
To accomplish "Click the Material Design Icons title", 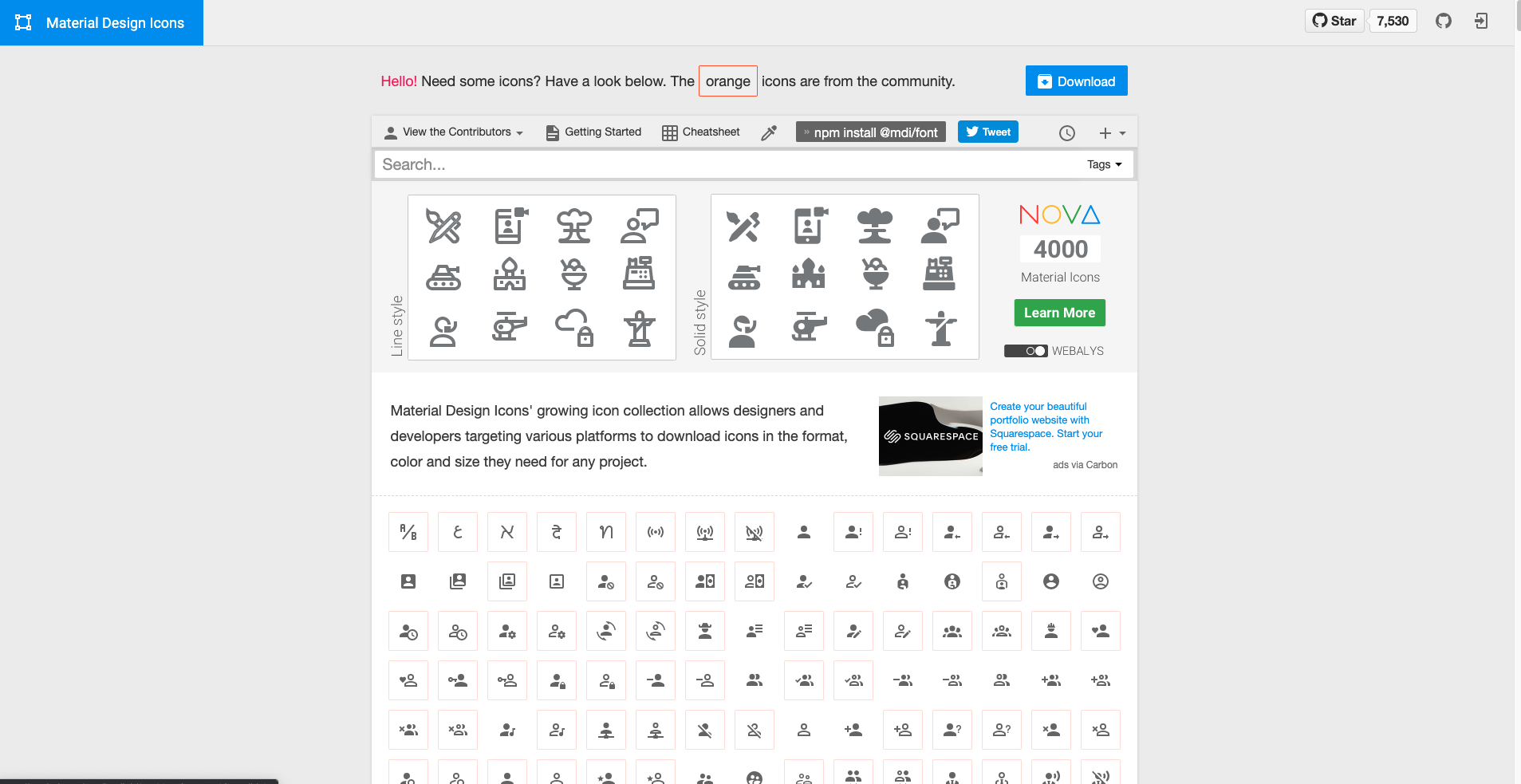I will pos(115,23).
